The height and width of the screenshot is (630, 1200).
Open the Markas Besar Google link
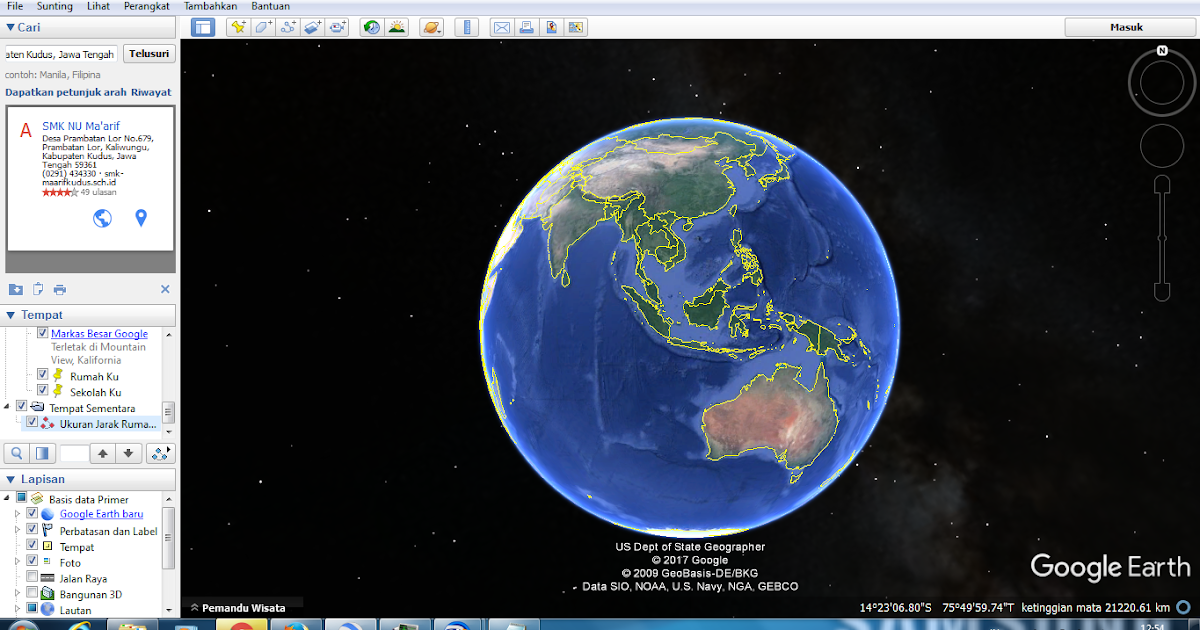pyautogui.click(x=98, y=333)
